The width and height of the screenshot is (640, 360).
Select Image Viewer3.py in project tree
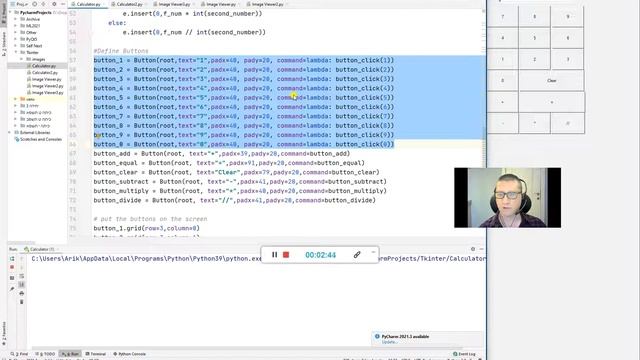[x=47, y=93]
